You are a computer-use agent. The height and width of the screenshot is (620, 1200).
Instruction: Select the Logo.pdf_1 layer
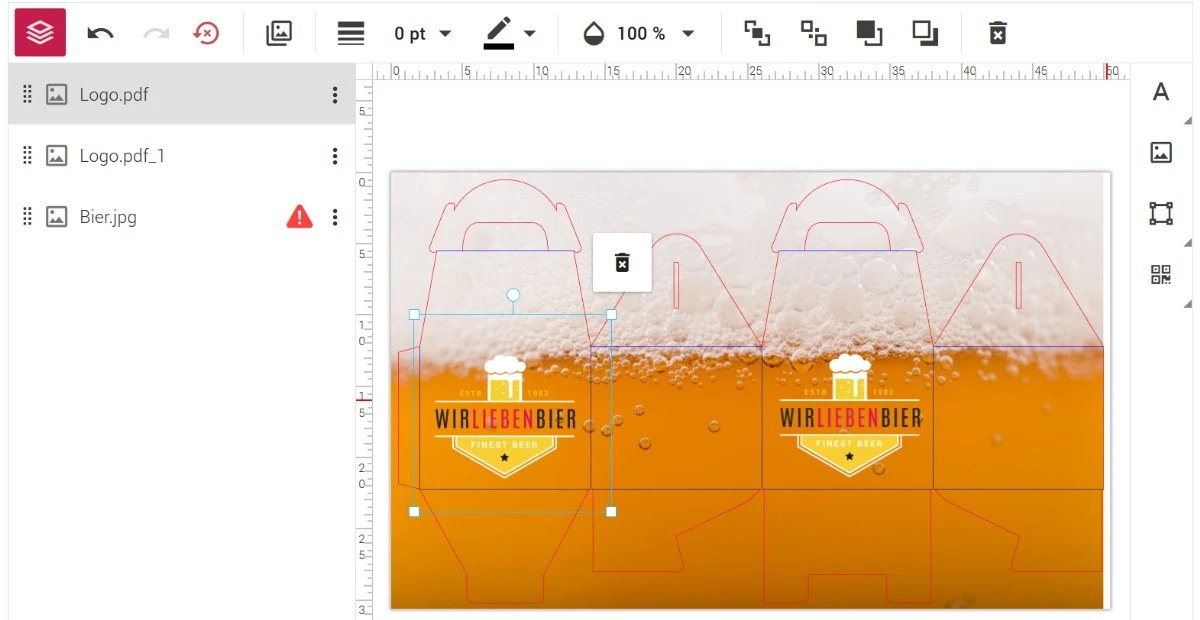click(x=182, y=156)
